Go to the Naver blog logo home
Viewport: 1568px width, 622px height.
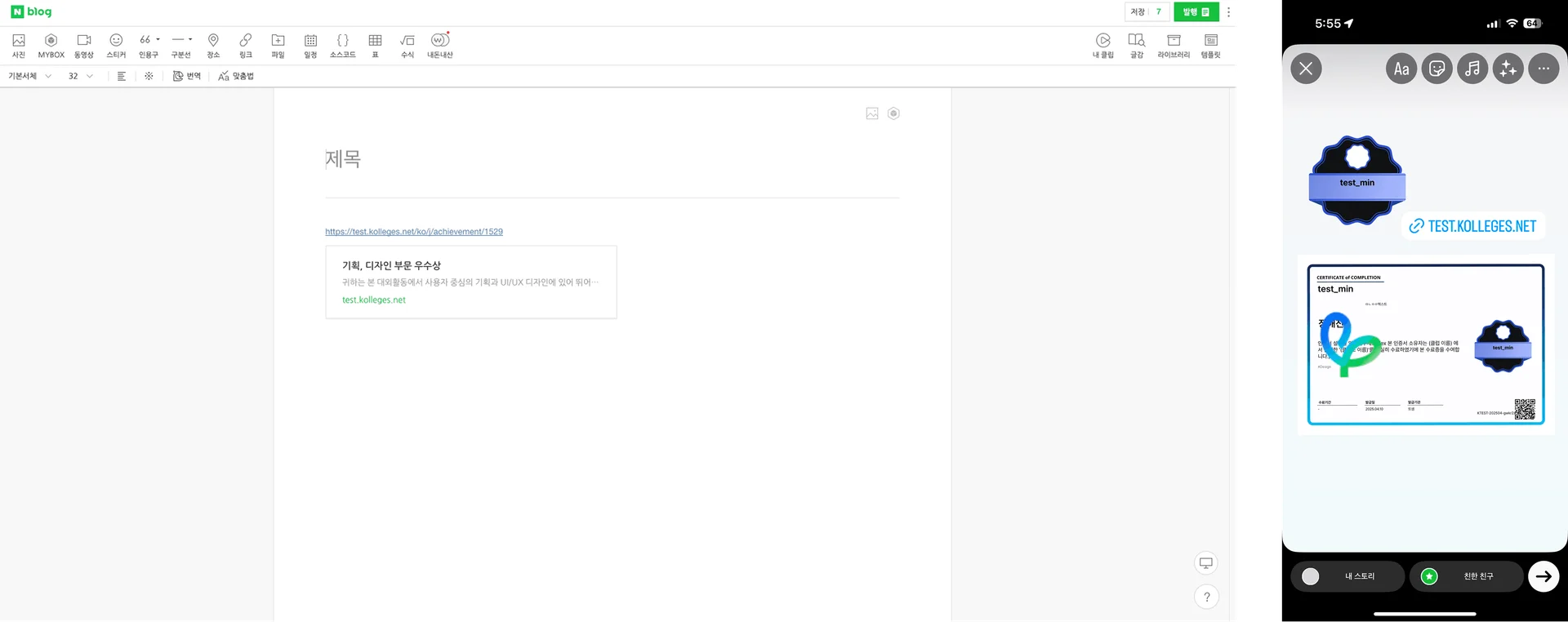click(31, 11)
